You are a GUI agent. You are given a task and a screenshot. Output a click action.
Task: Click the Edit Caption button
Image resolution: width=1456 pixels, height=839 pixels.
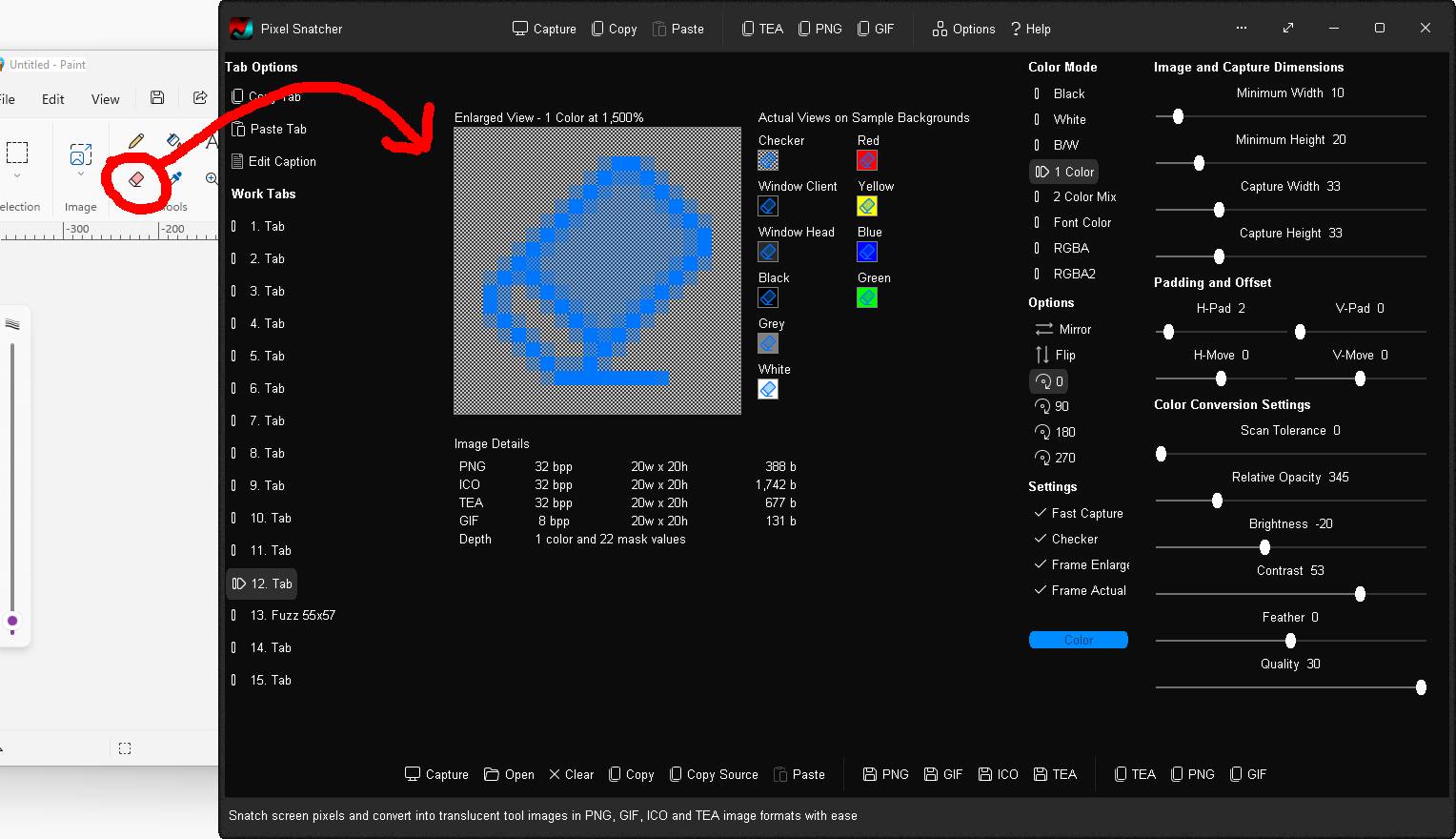click(273, 161)
